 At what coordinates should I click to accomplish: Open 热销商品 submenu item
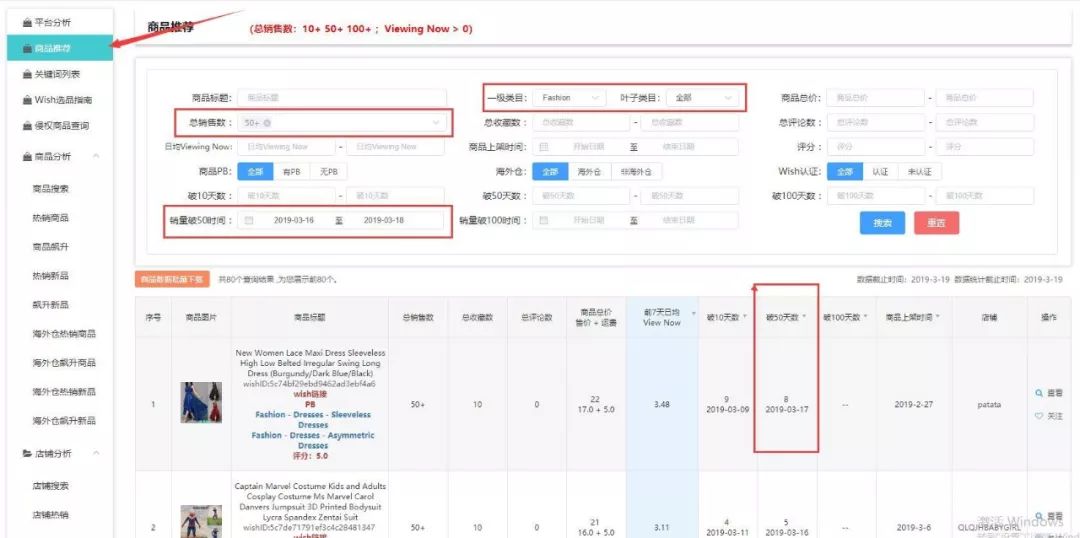[50, 218]
